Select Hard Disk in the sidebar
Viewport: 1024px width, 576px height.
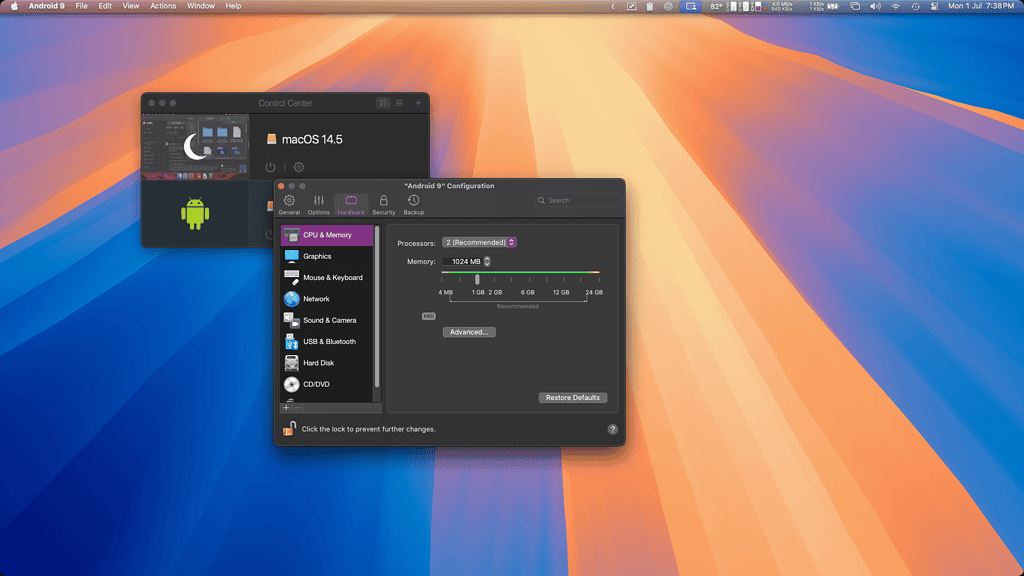pos(318,363)
